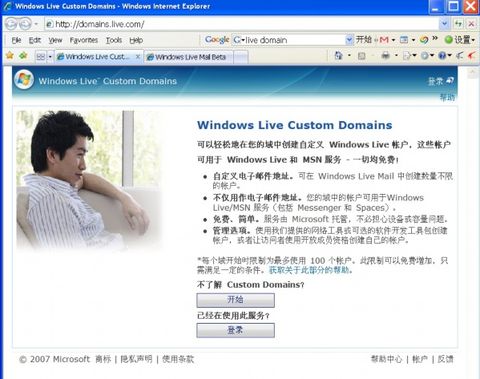Expand the Home button dropdown arrow
Image resolution: width=480 pixels, height=379 pixels.
click(349, 56)
